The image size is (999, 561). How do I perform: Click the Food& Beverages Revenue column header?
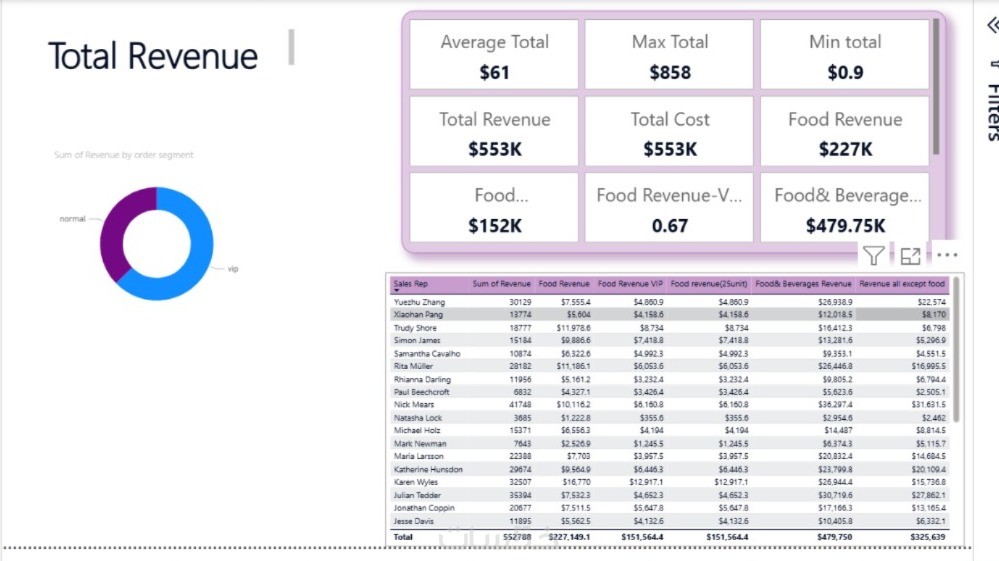[x=803, y=284]
